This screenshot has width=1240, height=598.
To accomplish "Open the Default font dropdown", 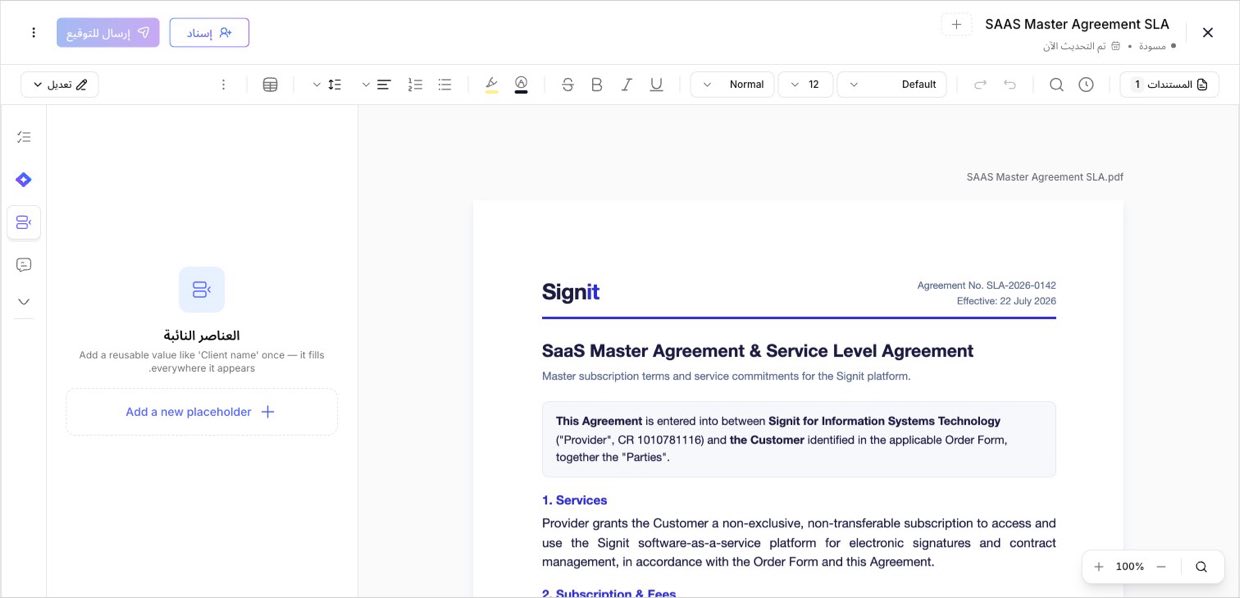I will coord(892,85).
